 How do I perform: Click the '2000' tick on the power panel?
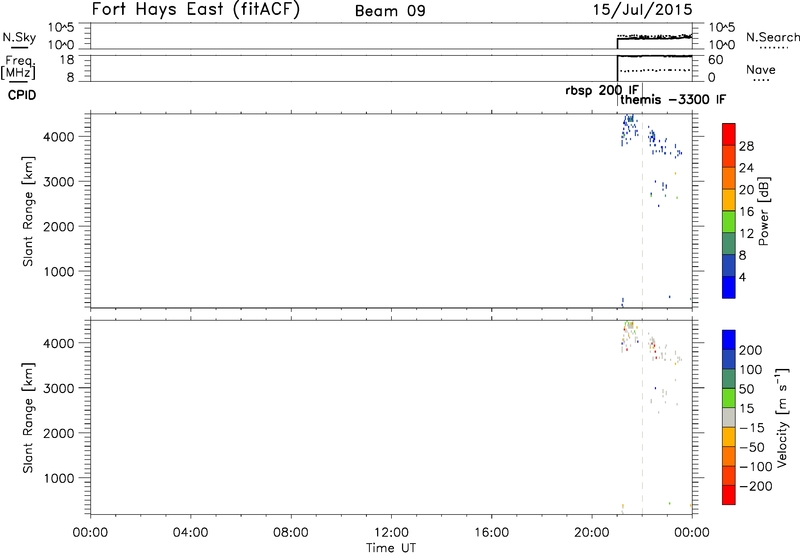[59, 226]
